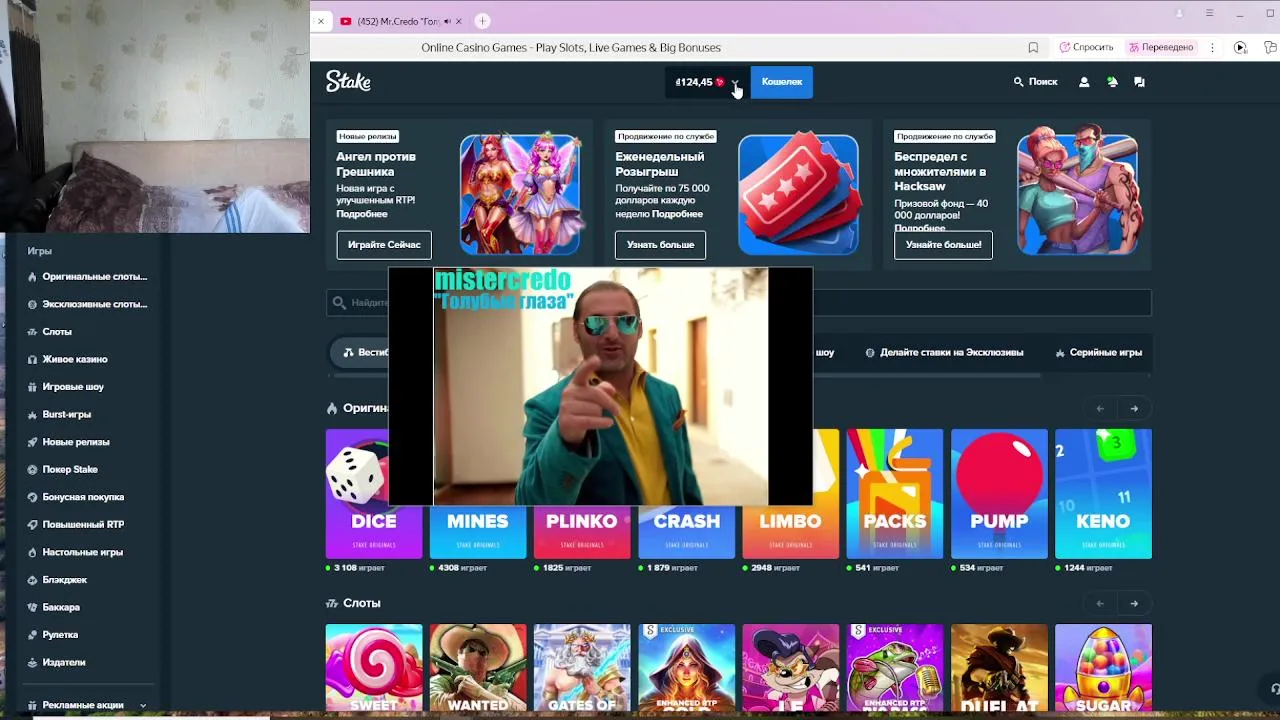Open the Mines game tile

478,532
